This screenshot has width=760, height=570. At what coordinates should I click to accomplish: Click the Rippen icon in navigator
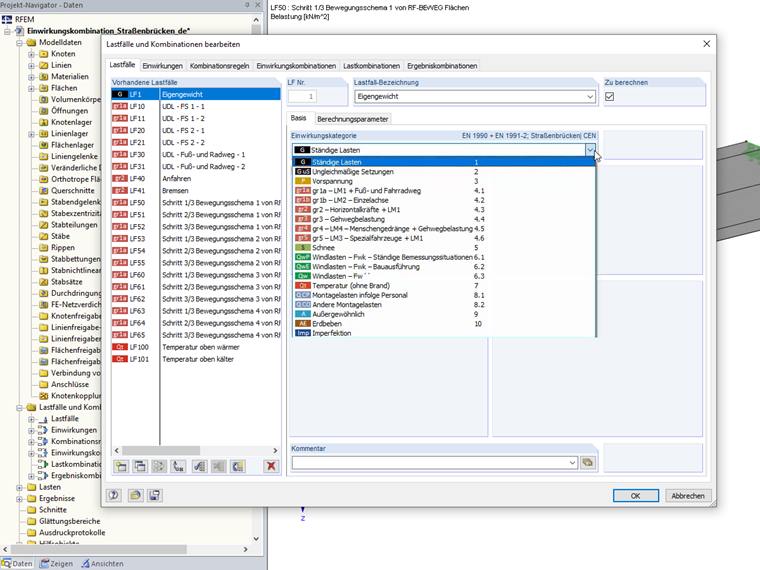coord(44,248)
